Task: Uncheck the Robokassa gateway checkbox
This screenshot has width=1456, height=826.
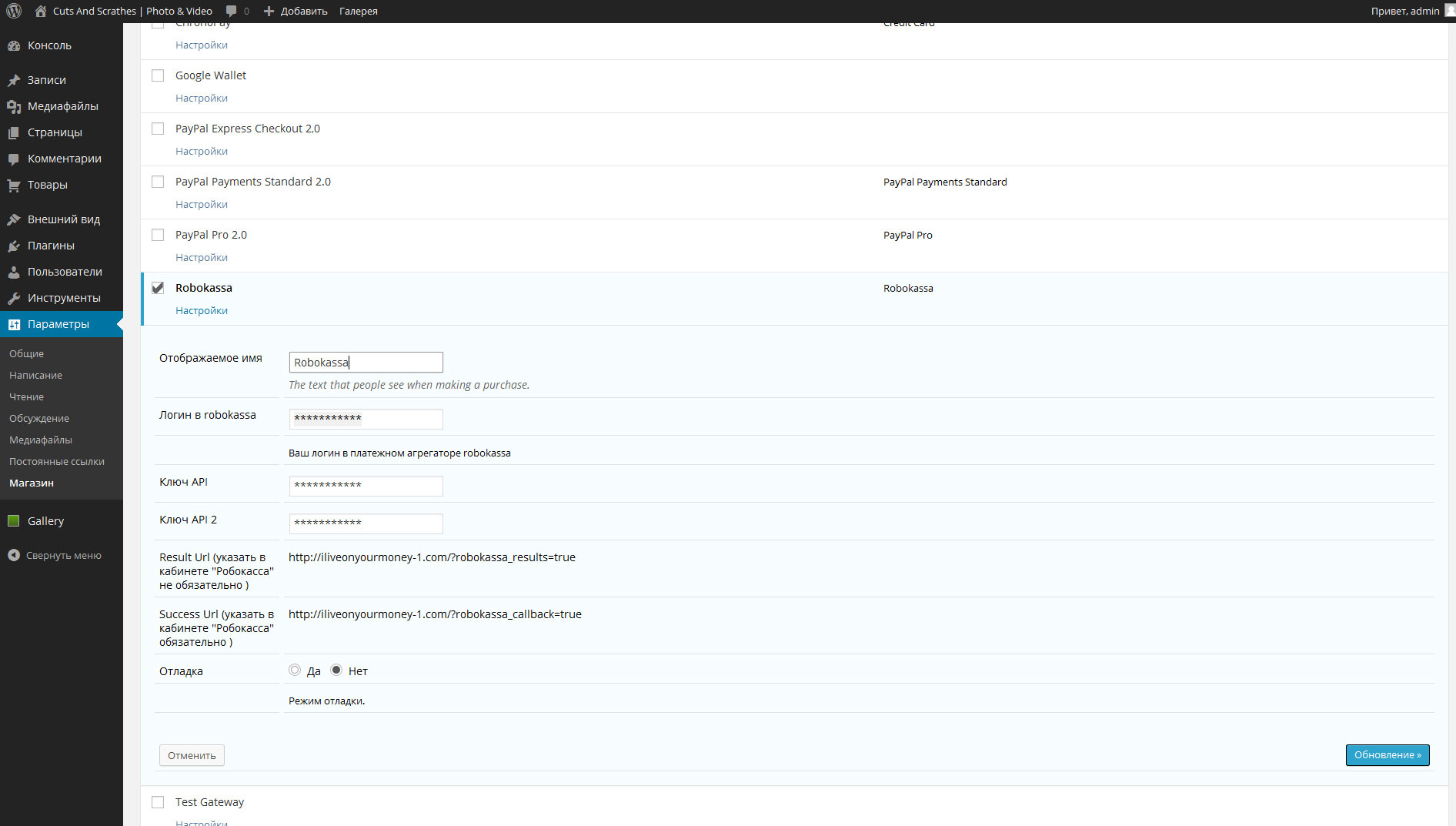Action: 158,288
